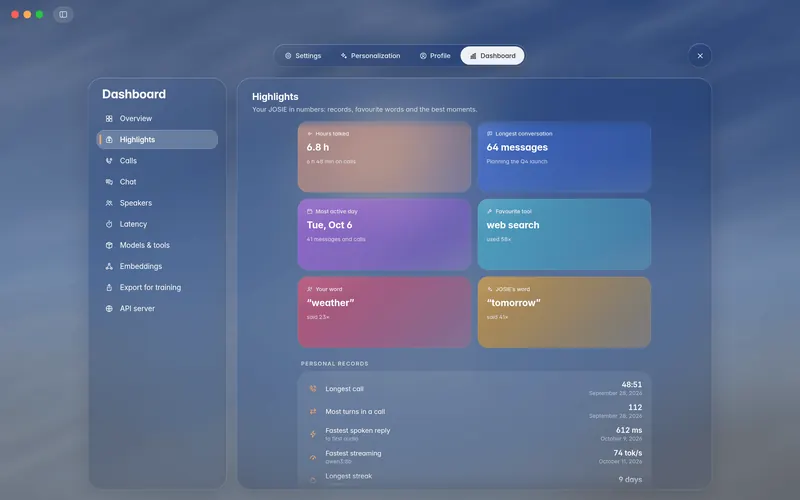The width and height of the screenshot is (800, 500).
Task: Click the chat icon beside Longest conversation
Action: point(489,134)
